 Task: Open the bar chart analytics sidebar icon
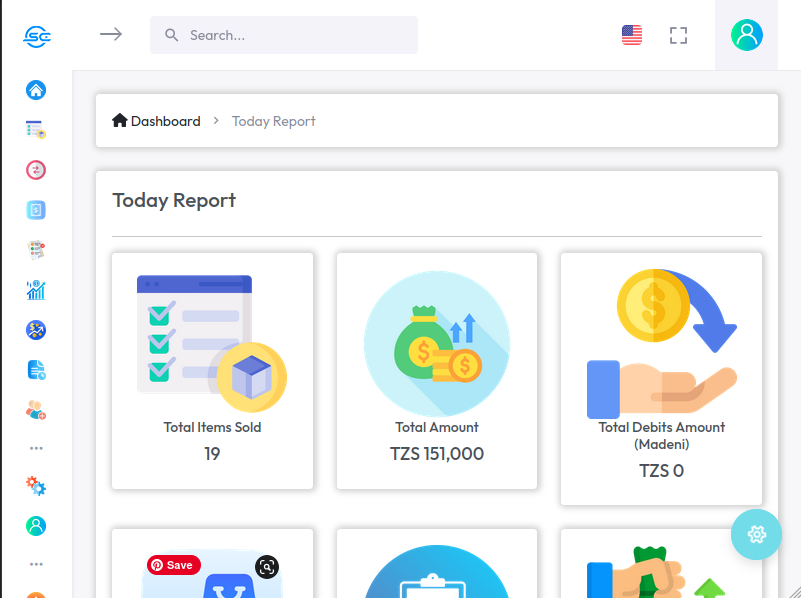point(36,290)
